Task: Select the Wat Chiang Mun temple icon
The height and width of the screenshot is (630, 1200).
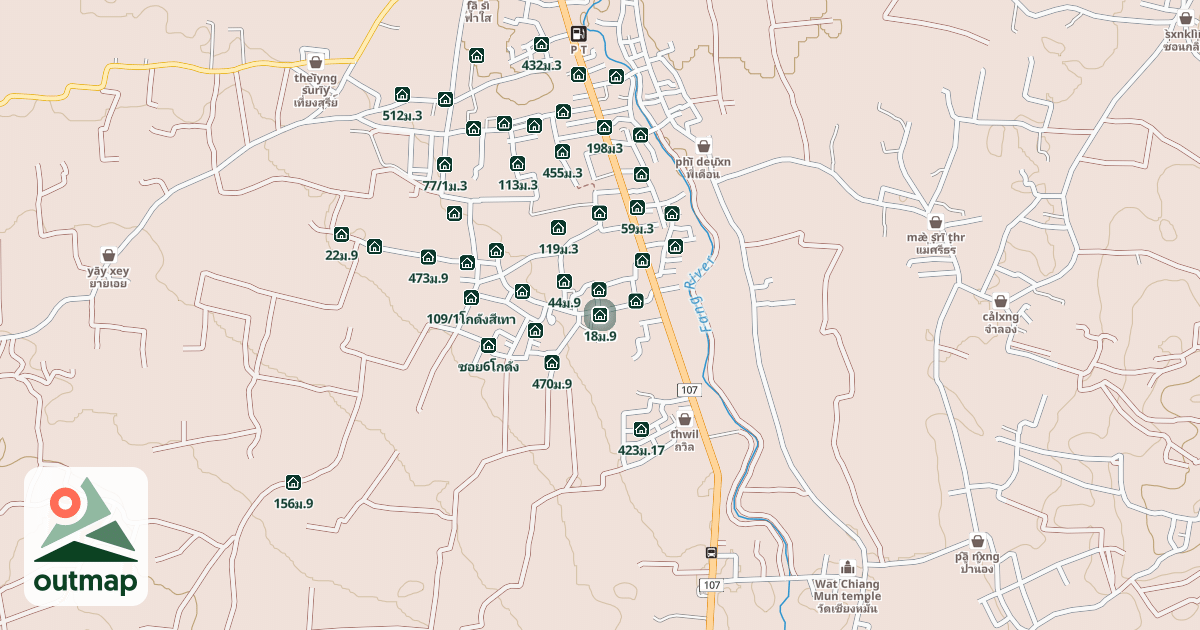Action: click(x=848, y=567)
